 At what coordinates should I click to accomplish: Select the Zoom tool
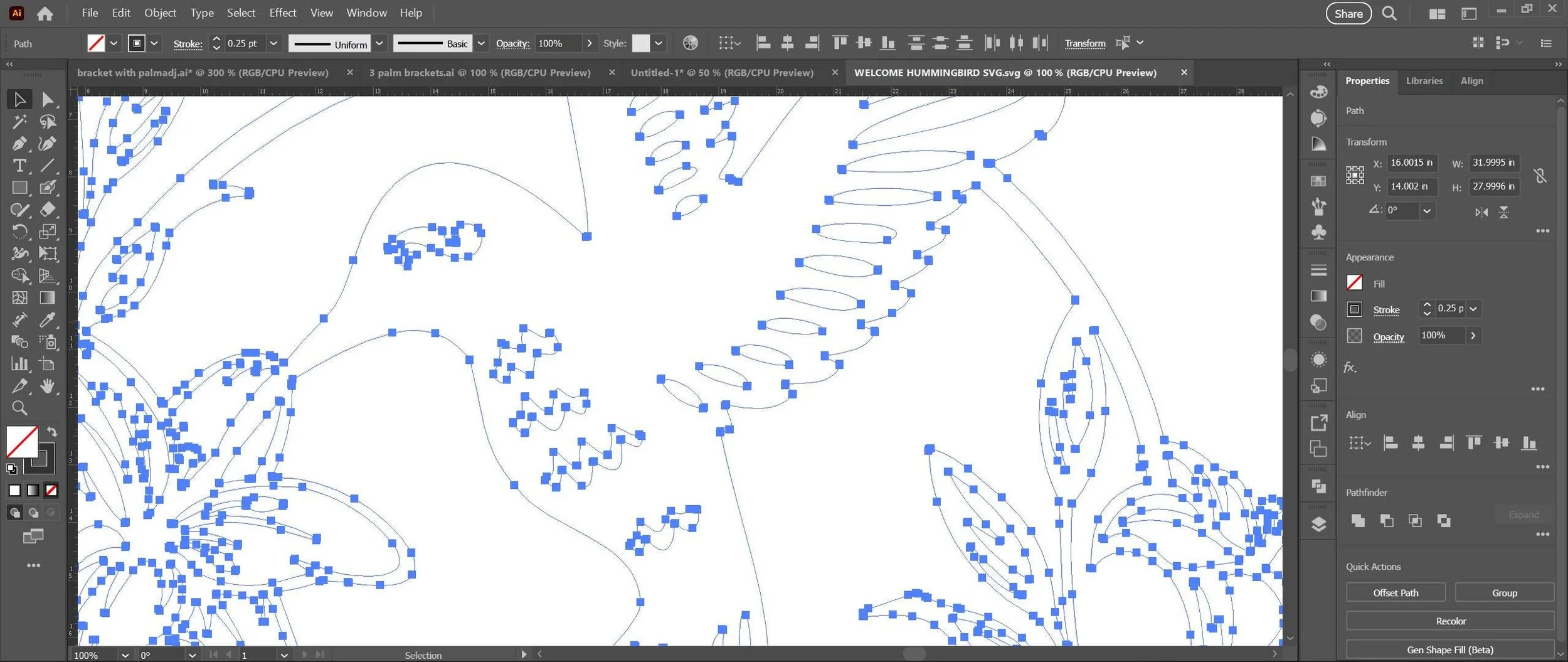click(x=19, y=408)
